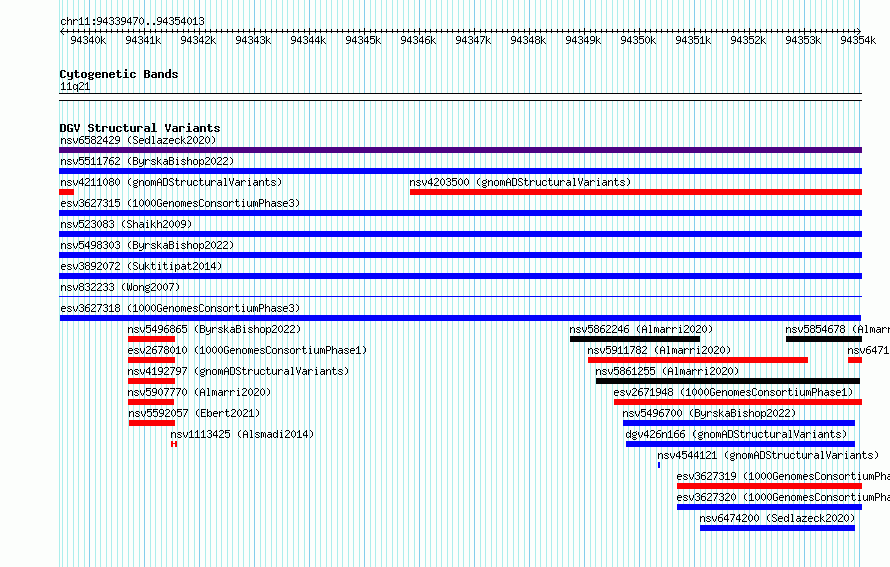Click the black bar under nsv5861255
The height and width of the screenshot is (567, 890).
pyautogui.click(x=728, y=381)
